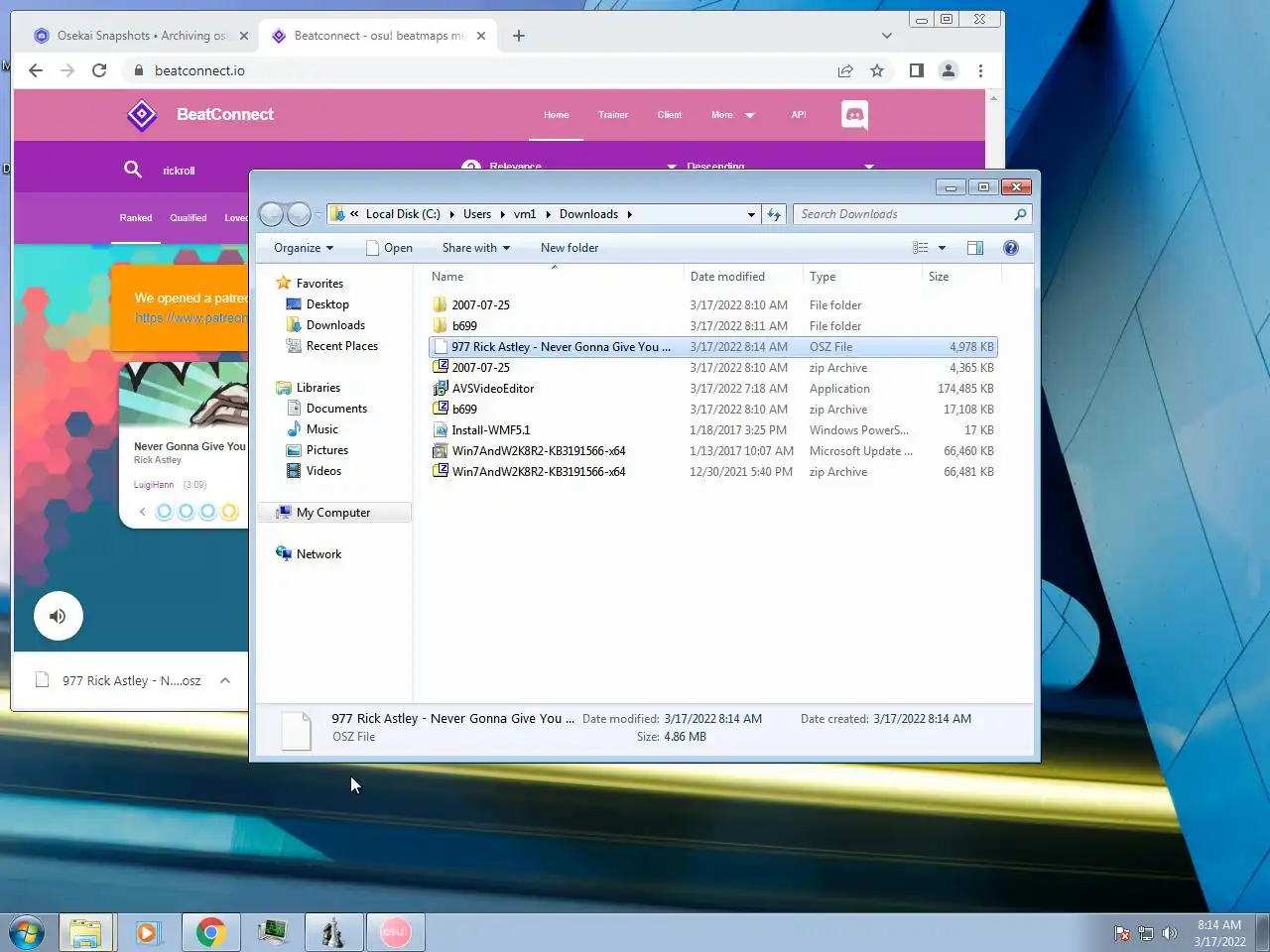Toggle the preview pane icon in Explorer
Screen dimensions: 1270x952
[x=975, y=248]
